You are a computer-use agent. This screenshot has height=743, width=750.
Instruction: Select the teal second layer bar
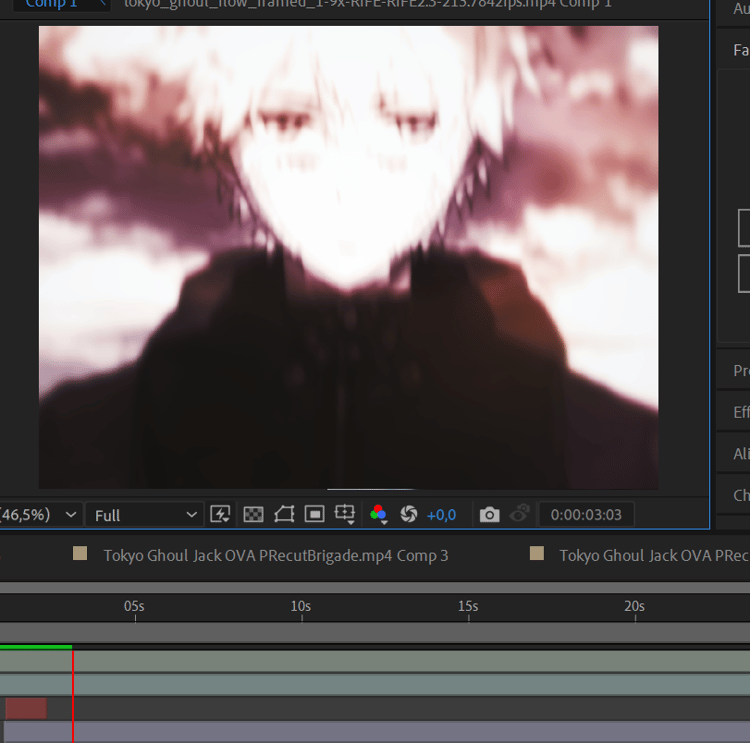[x=375, y=684]
